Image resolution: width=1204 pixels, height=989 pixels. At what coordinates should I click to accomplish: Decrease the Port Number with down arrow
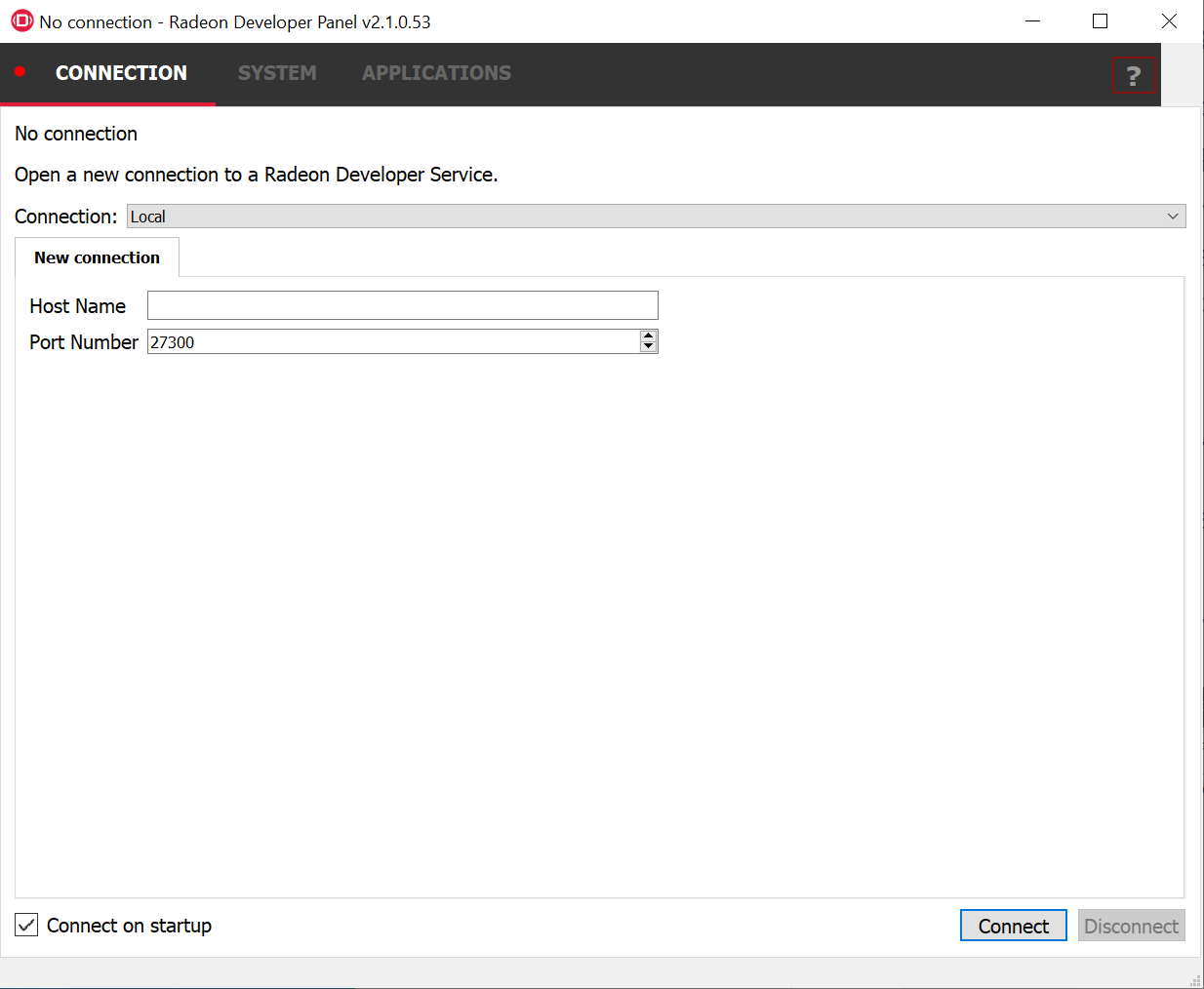point(648,346)
